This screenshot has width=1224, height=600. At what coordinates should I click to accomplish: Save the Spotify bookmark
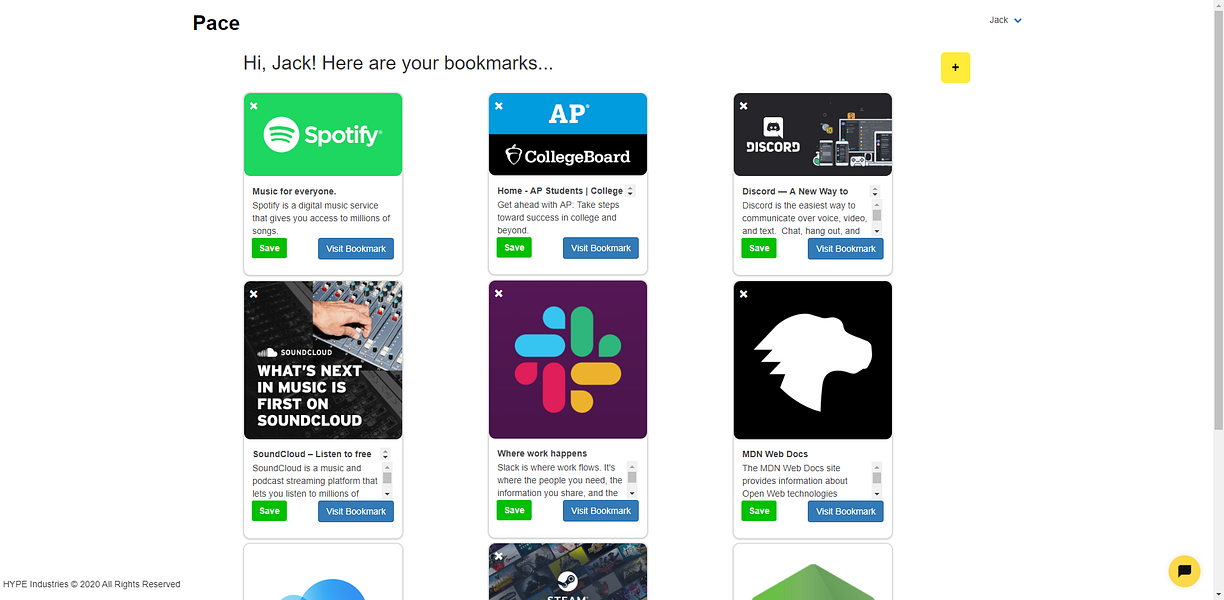269,248
